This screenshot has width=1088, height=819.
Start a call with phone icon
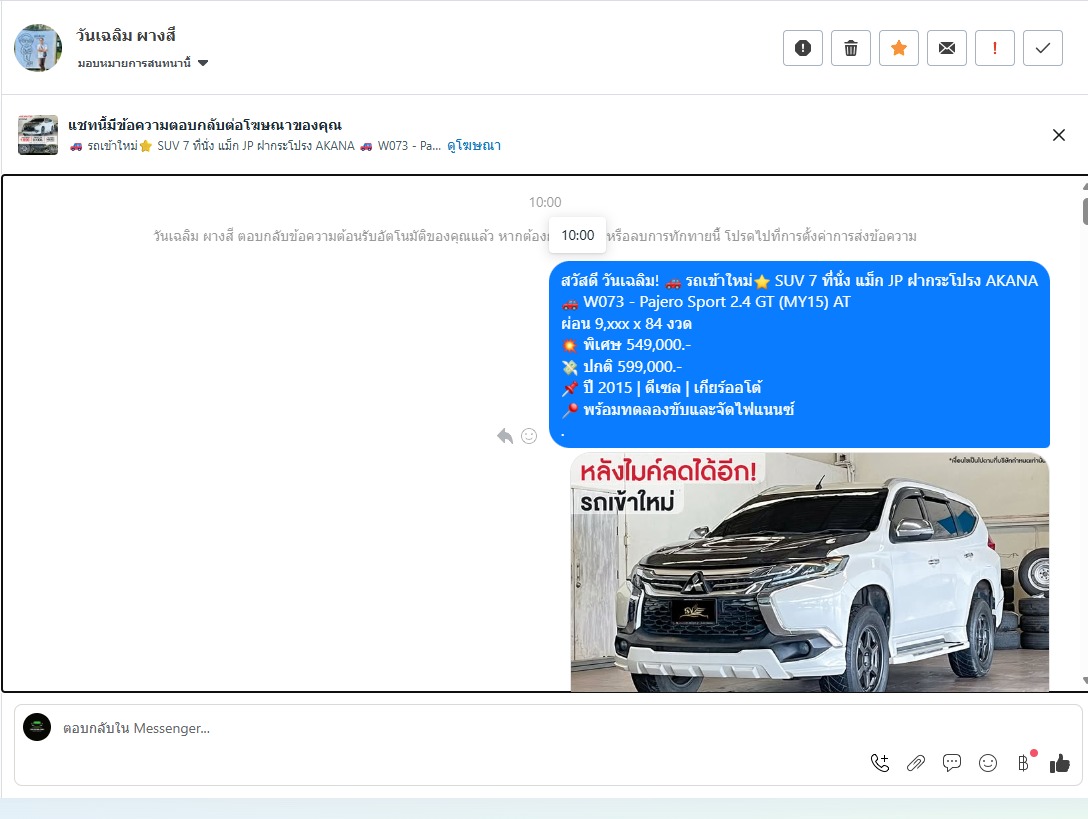point(880,763)
